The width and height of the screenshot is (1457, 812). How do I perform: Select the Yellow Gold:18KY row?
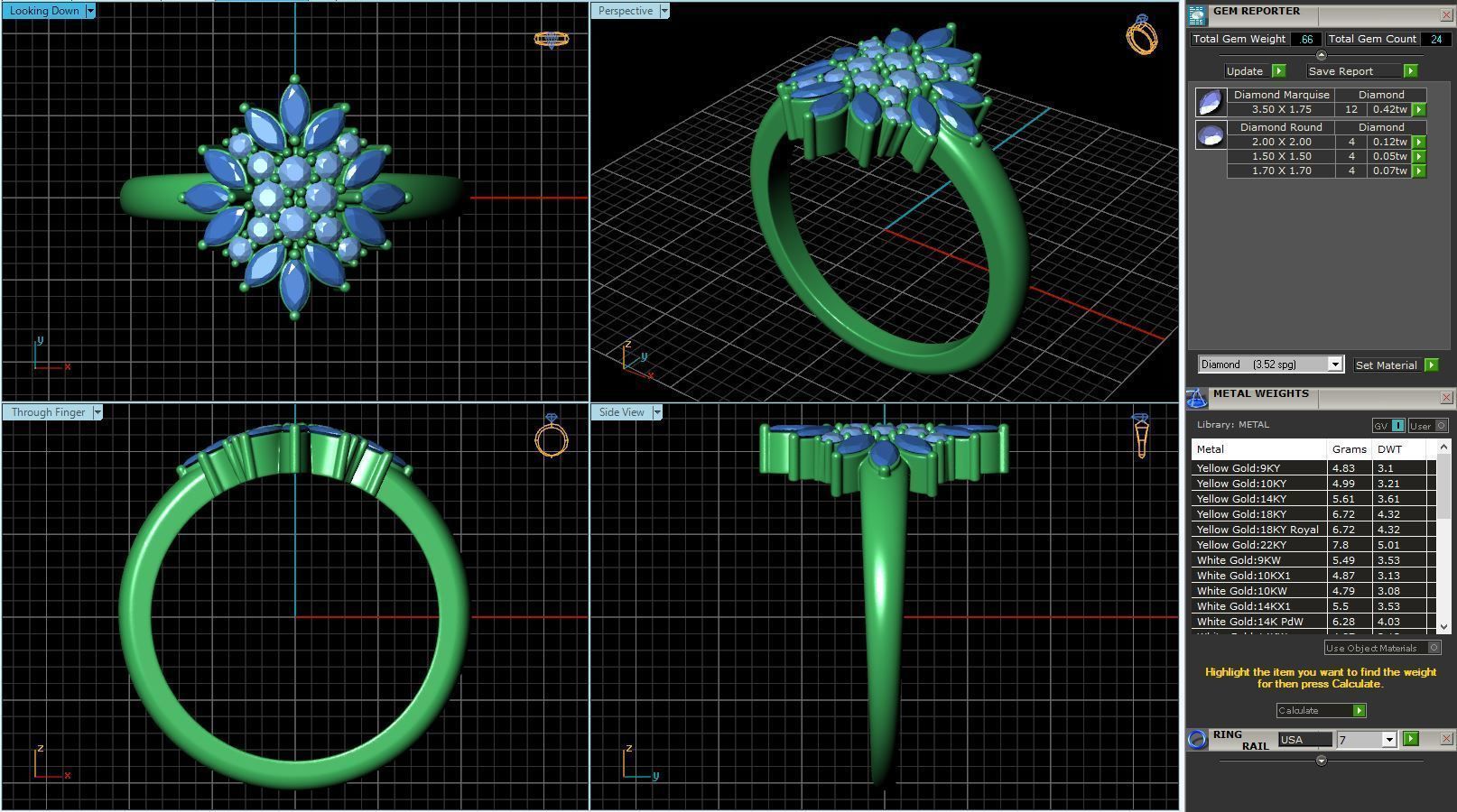coord(1313,514)
